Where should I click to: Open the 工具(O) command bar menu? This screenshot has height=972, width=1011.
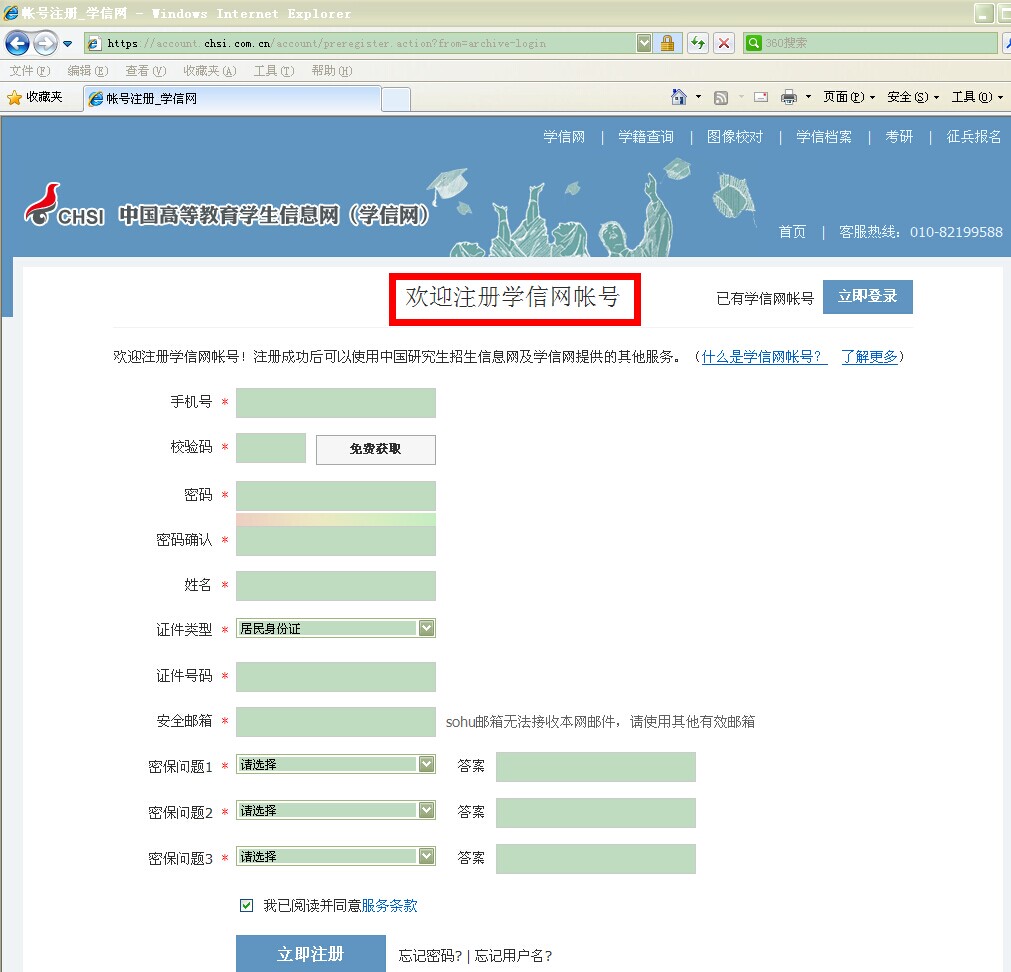tap(977, 97)
